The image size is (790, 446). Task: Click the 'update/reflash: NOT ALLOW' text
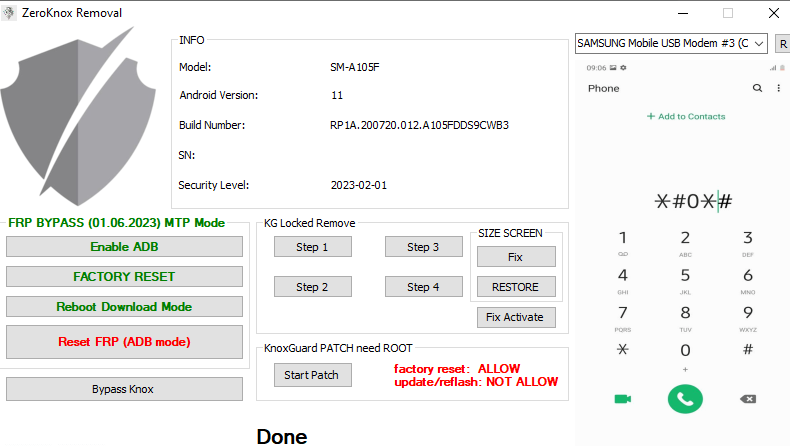click(x=476, y=382)
